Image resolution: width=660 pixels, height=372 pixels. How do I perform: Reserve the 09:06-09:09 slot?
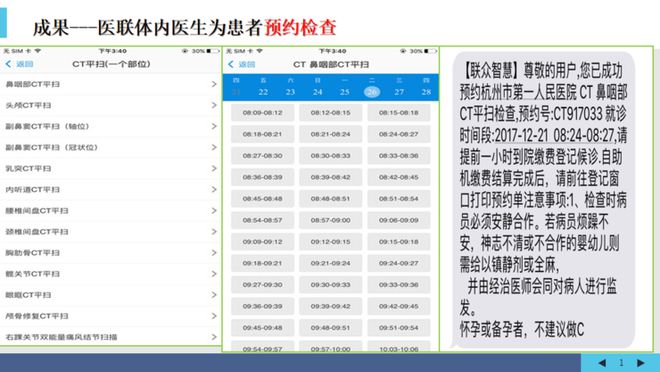pos(399,220)
